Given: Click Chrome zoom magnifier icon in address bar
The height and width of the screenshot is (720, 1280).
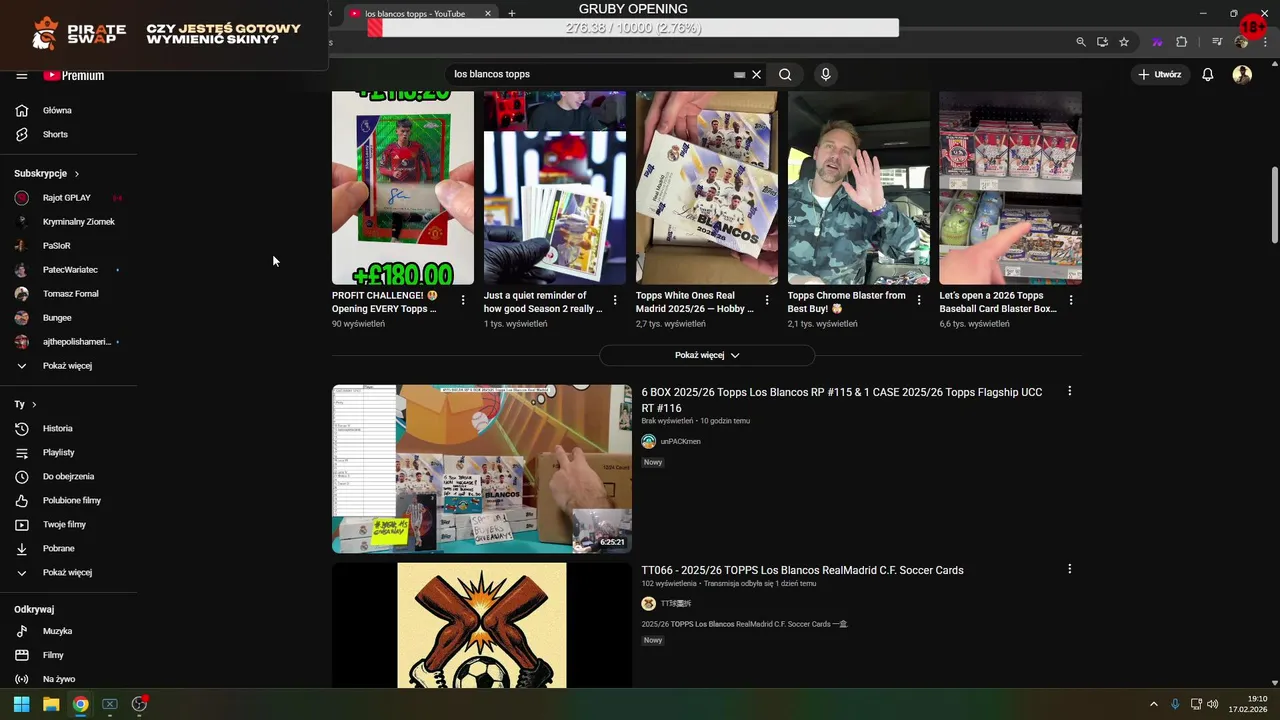Looking at the screenshot, I should click(1081, 42).
